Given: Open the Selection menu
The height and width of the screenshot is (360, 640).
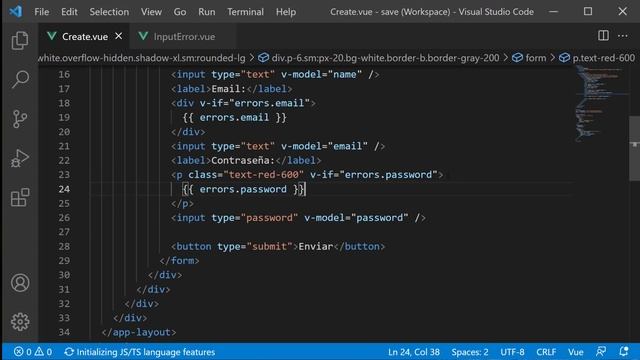Looking at the screenshot, I should pyautogui.click(x=109, y=12).
